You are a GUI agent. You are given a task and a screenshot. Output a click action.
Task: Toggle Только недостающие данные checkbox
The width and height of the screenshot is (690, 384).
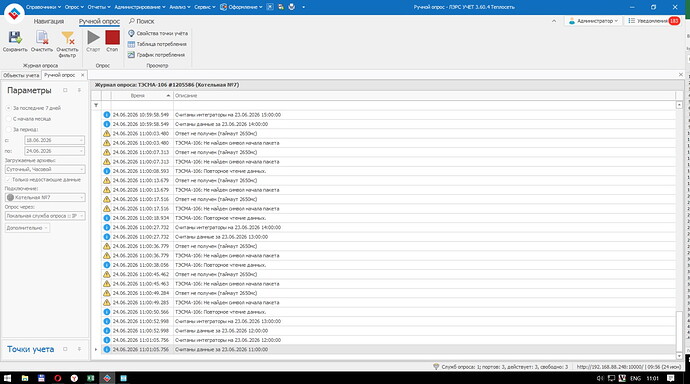click(43, 179)
